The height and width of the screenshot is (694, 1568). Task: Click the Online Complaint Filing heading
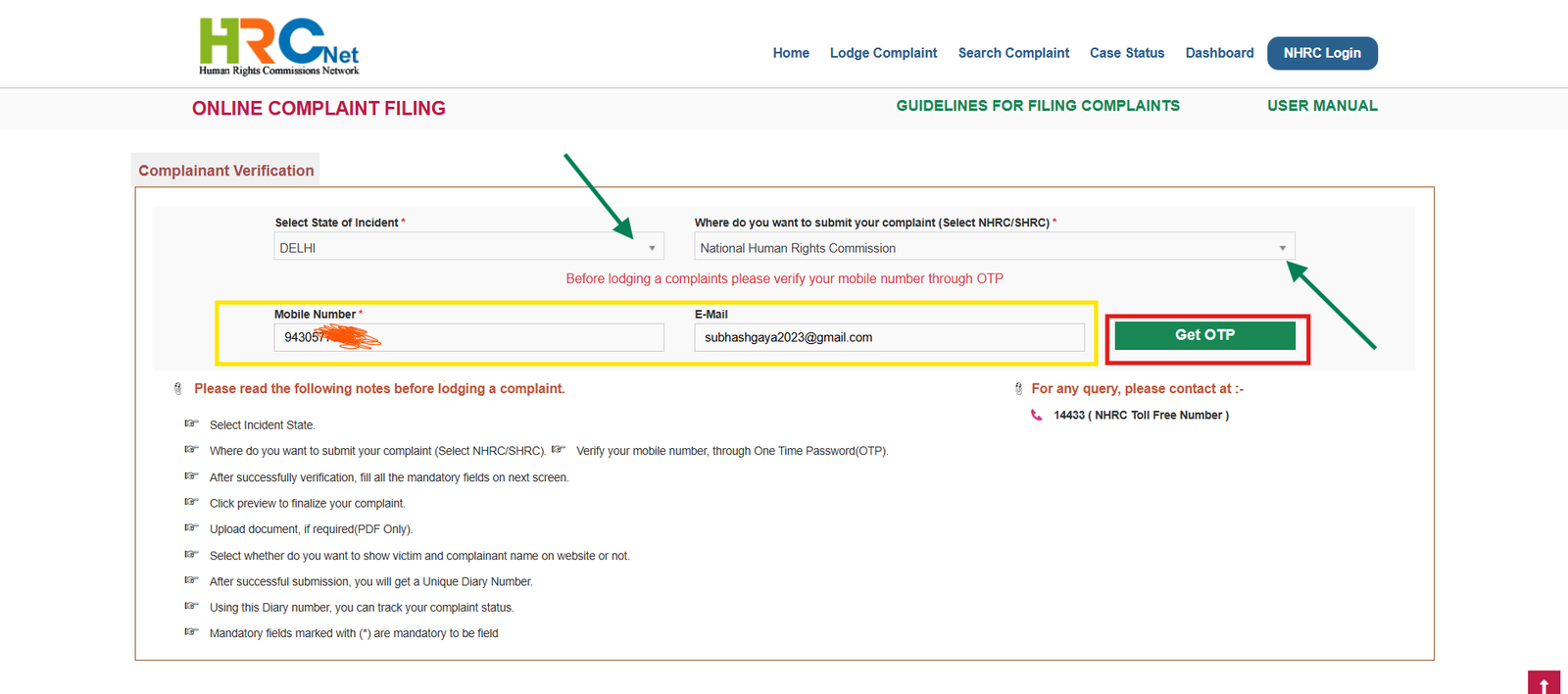click(x=318, y=109)
